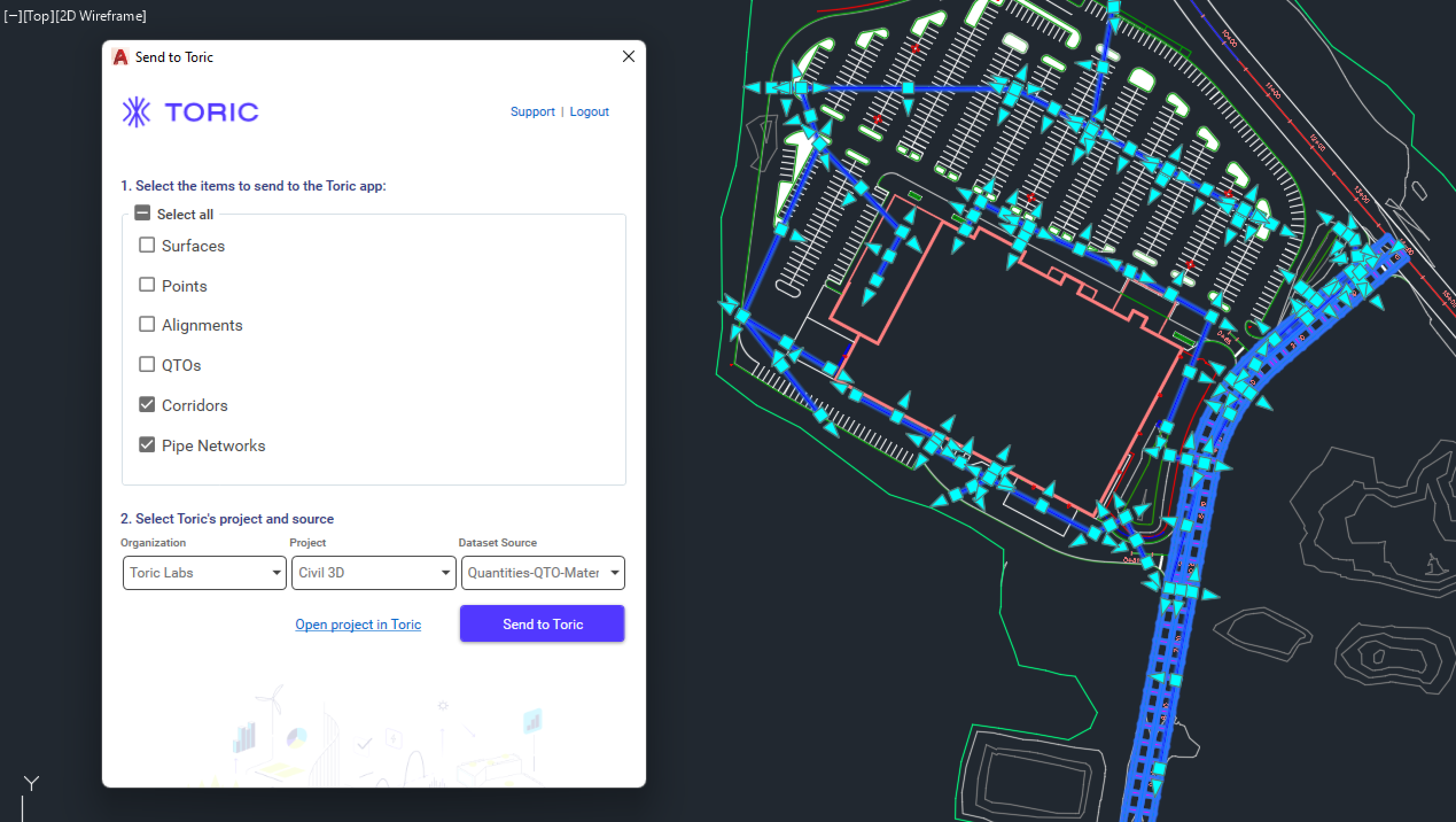Screen dimensions: 1456x822
Task: Check the Points checkbox
Action: click(147, 284)
